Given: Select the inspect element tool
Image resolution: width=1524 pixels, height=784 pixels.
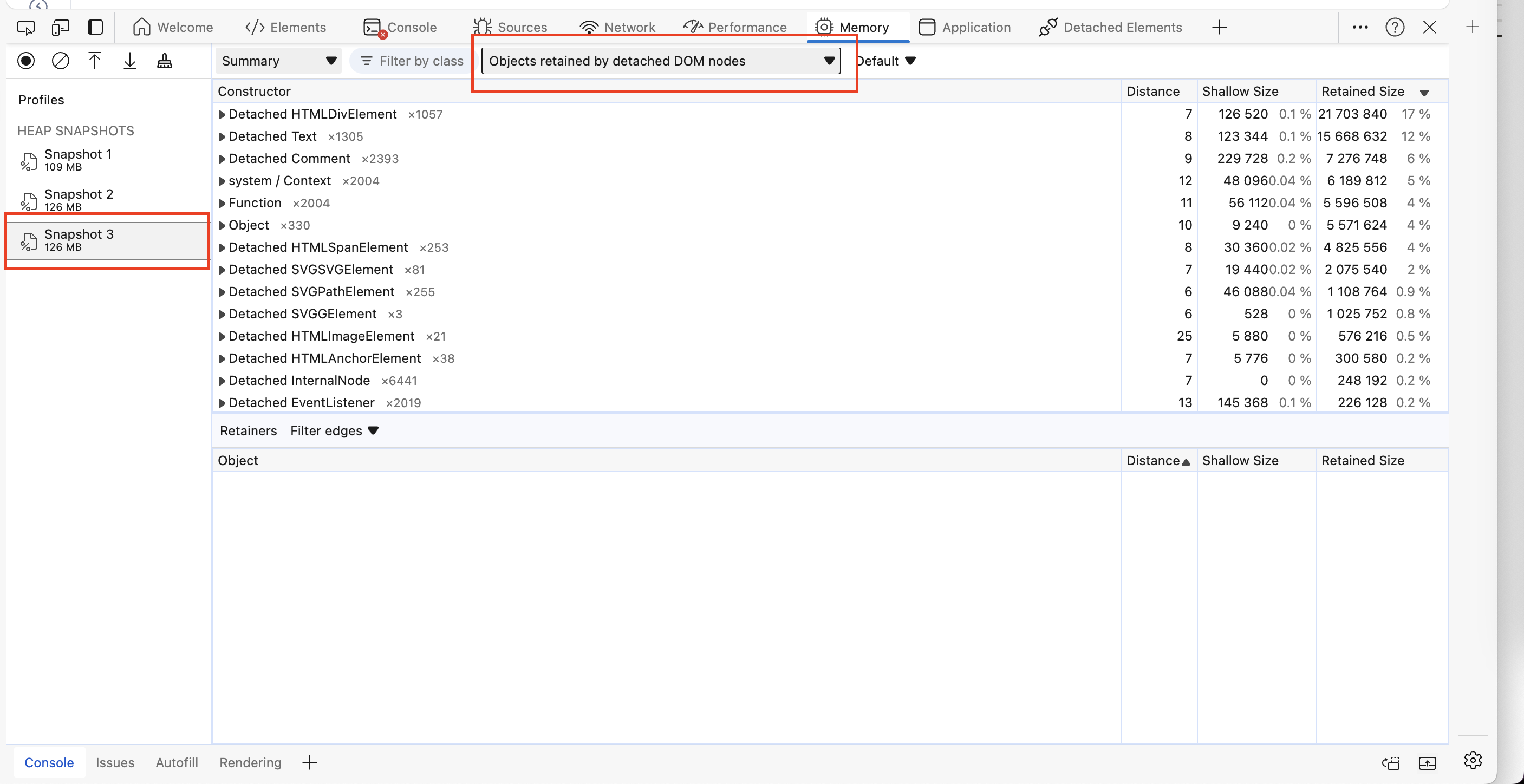Looking at the screenshot, I should pyautogui.click(x=26, y=27).
